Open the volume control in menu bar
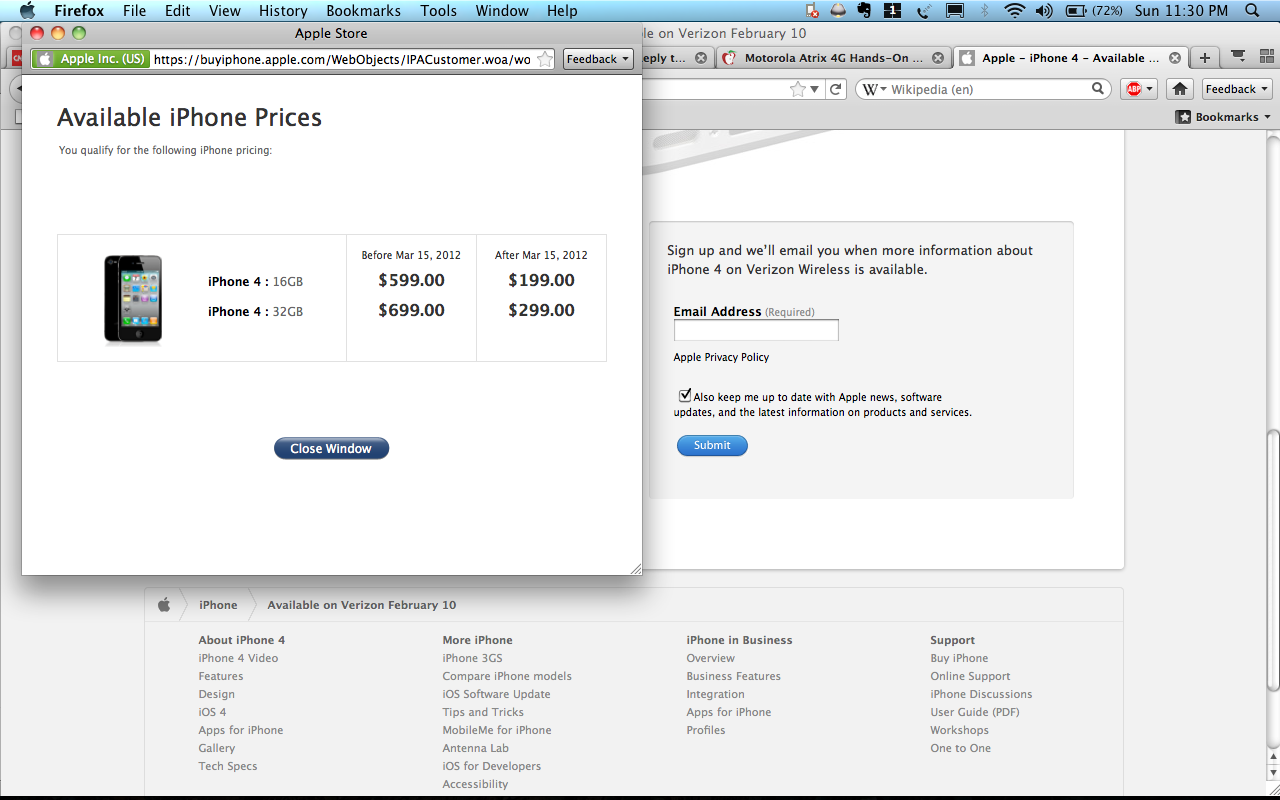 coord(1044,11)
